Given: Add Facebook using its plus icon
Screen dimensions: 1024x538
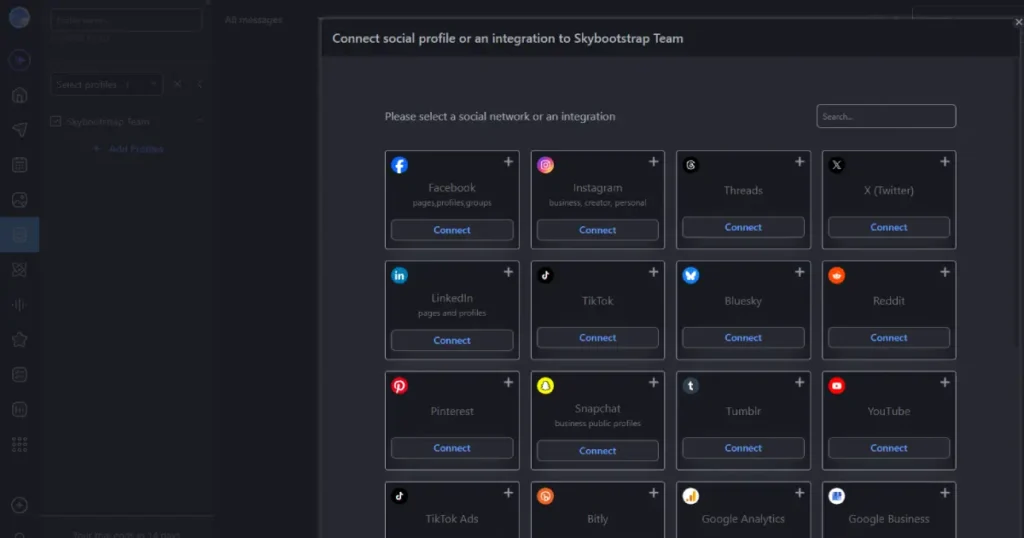Looking at the screenshot, I should pos(508,162).
